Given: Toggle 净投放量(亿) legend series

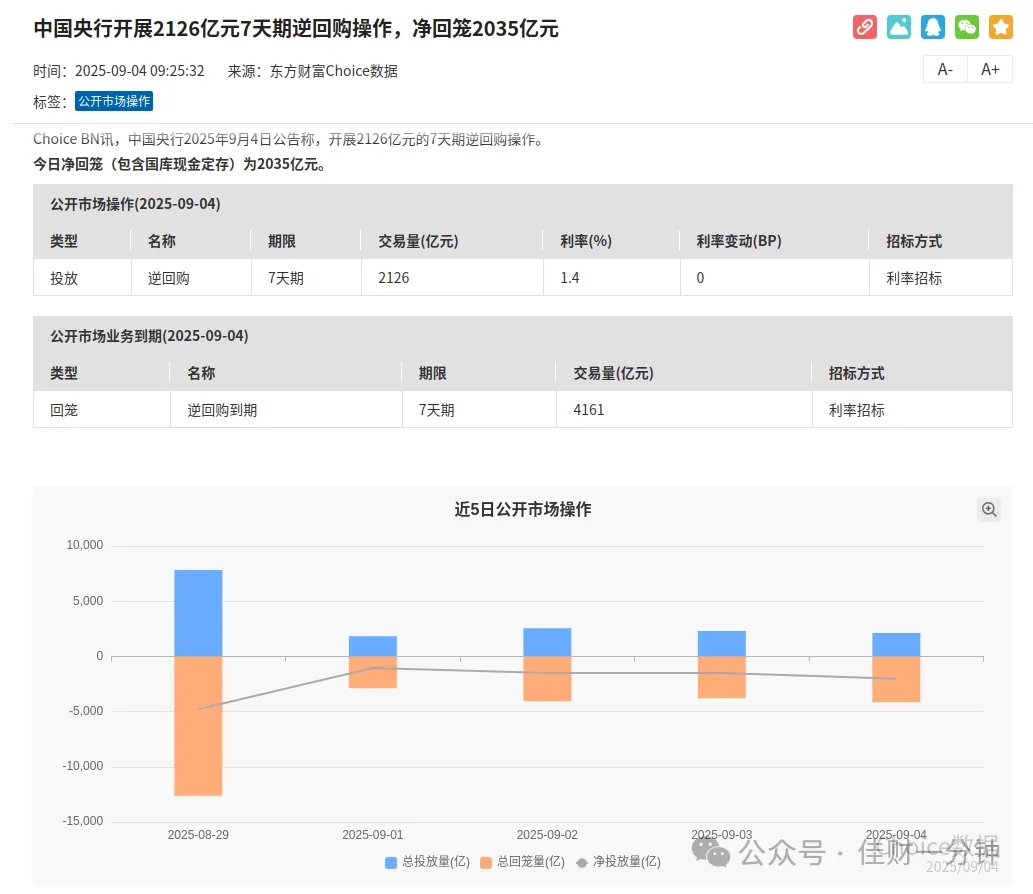Looking at the screenshot, I should click(618, 862).
